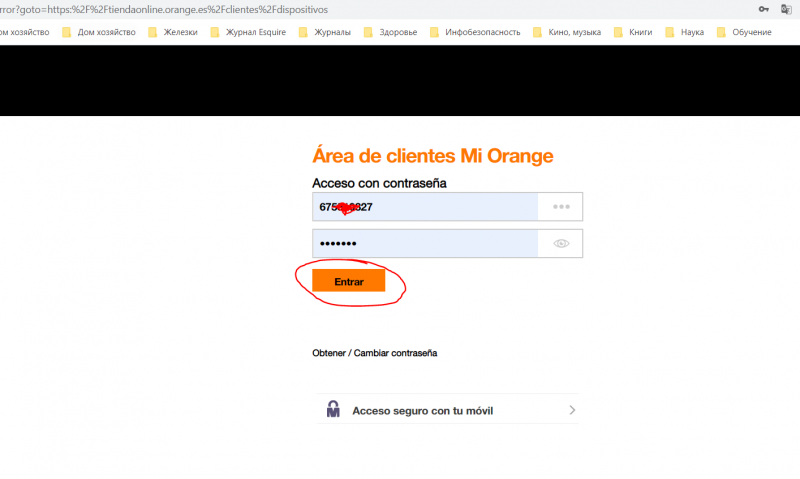Open the Obtener / Cambiar contraseña link
This screenshot has height=479, width=800.
coord(374,353)
